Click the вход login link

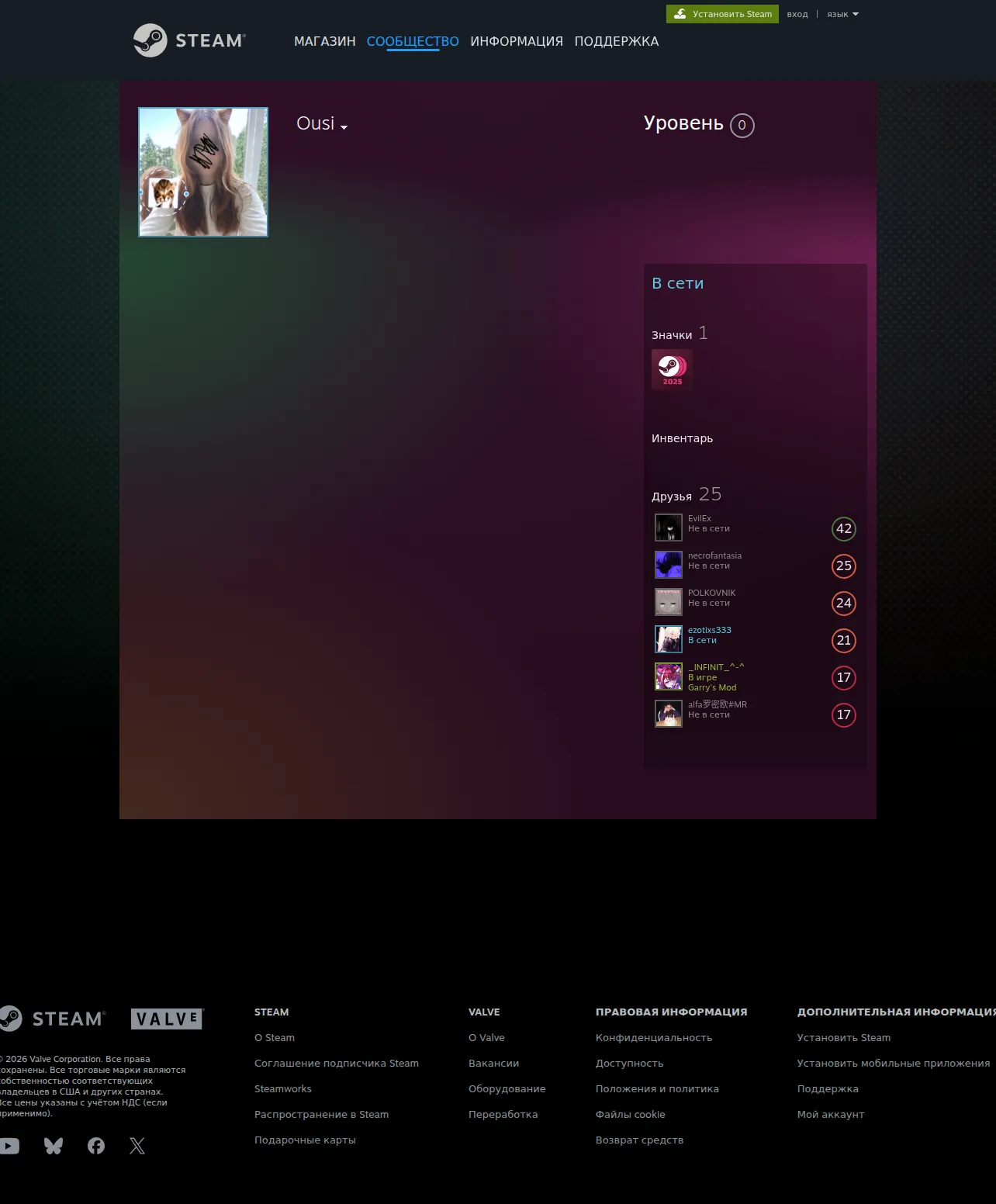click(797, 14)
